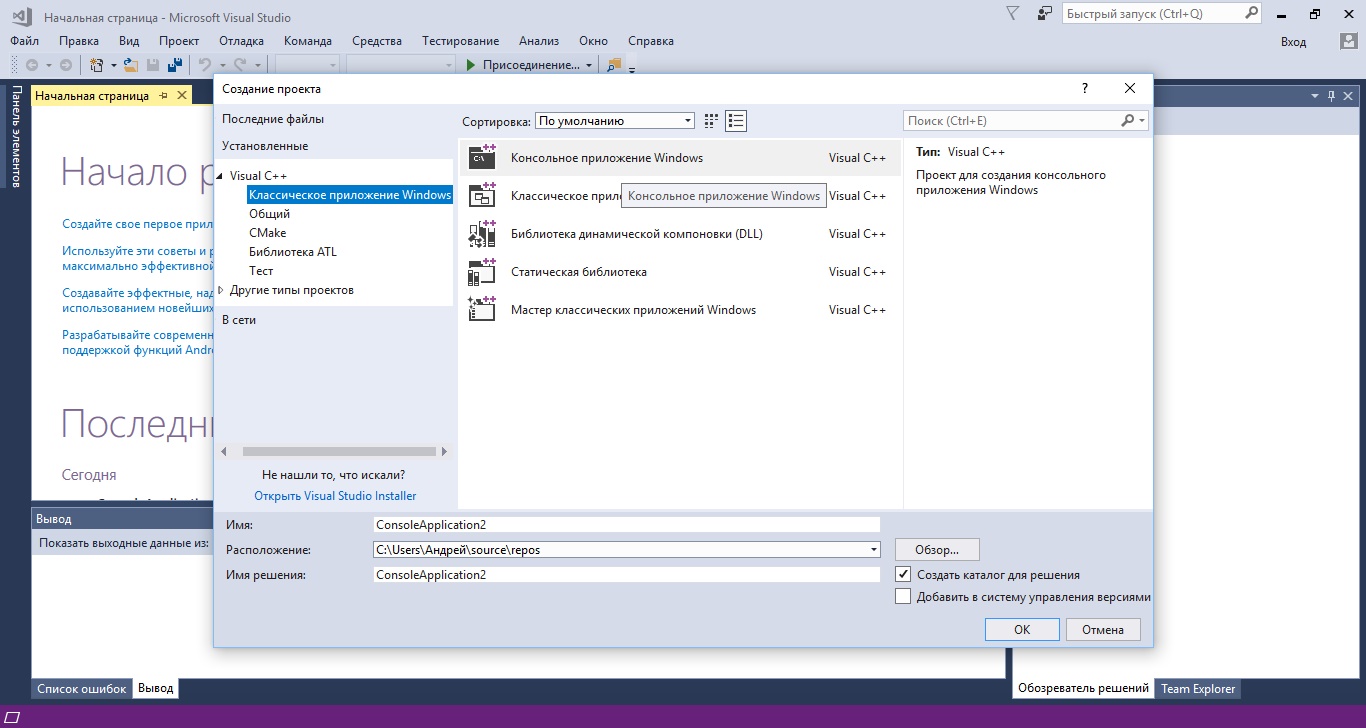Close the Начальная страница tab
The width and height of the screenshot is (1366, 728).
click(182, 96)
